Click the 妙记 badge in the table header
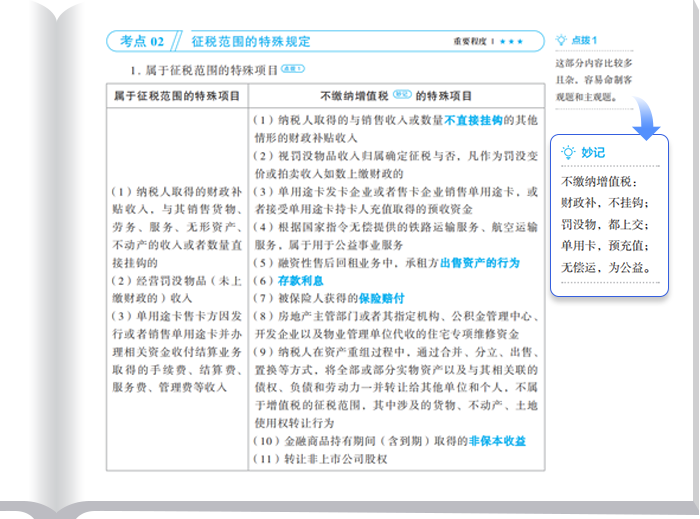 point(402,94)
